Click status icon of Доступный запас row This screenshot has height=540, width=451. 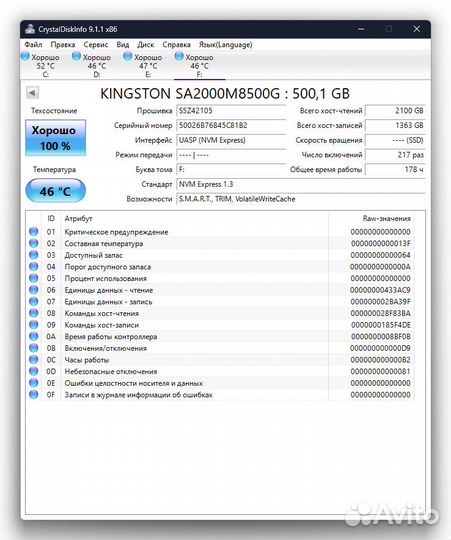pyautogui.click(x=34, y=255)
